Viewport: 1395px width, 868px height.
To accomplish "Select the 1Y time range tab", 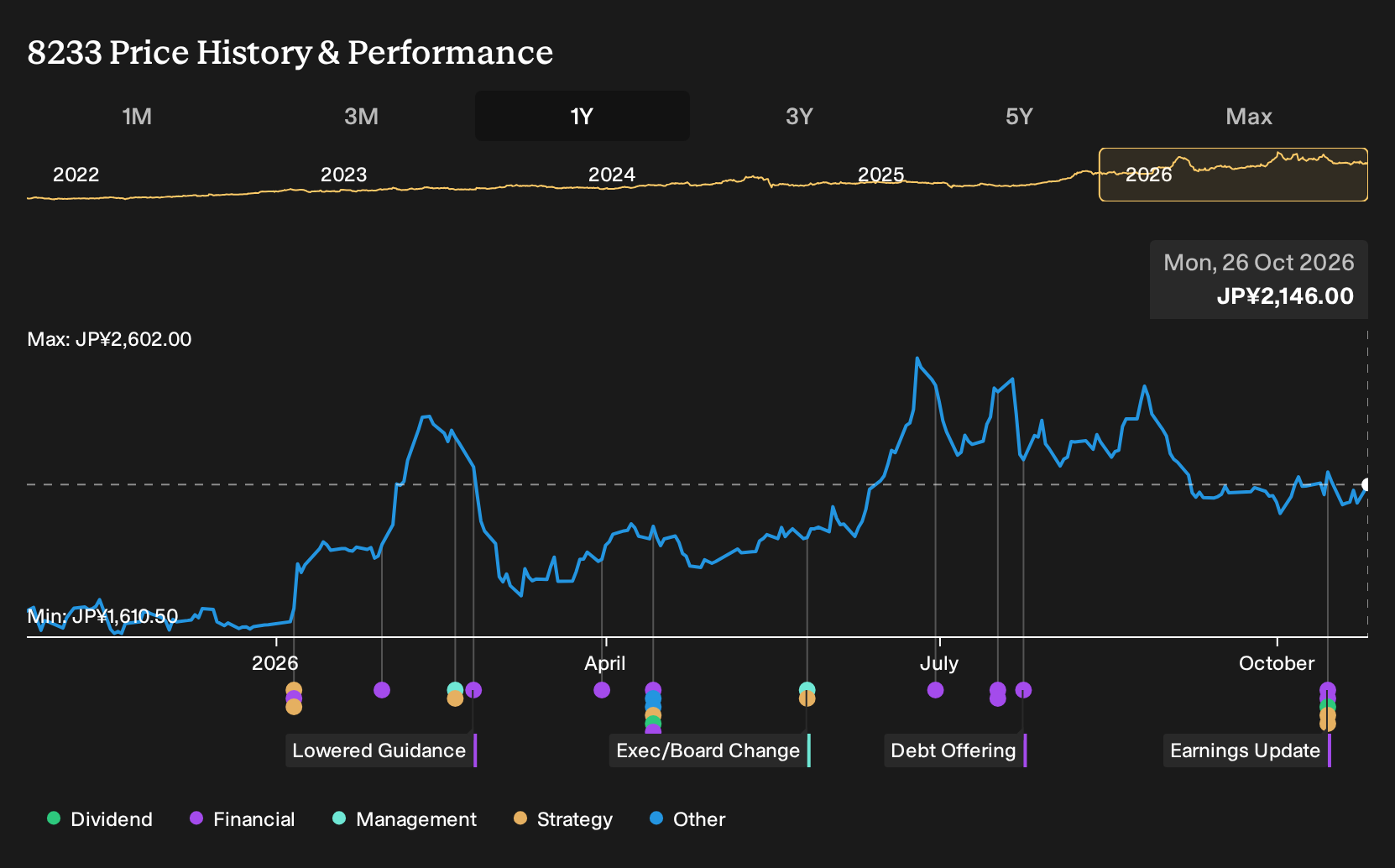I will [x=583, y=116].
